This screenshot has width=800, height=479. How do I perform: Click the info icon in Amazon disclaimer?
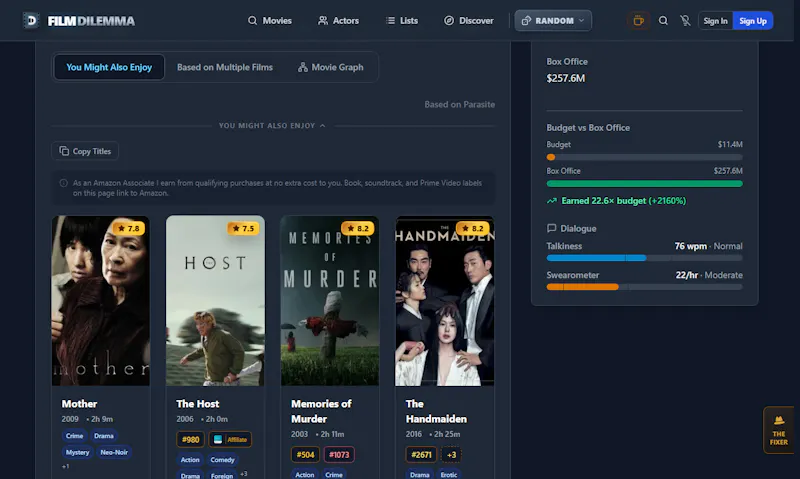click(x=63, y=183)
